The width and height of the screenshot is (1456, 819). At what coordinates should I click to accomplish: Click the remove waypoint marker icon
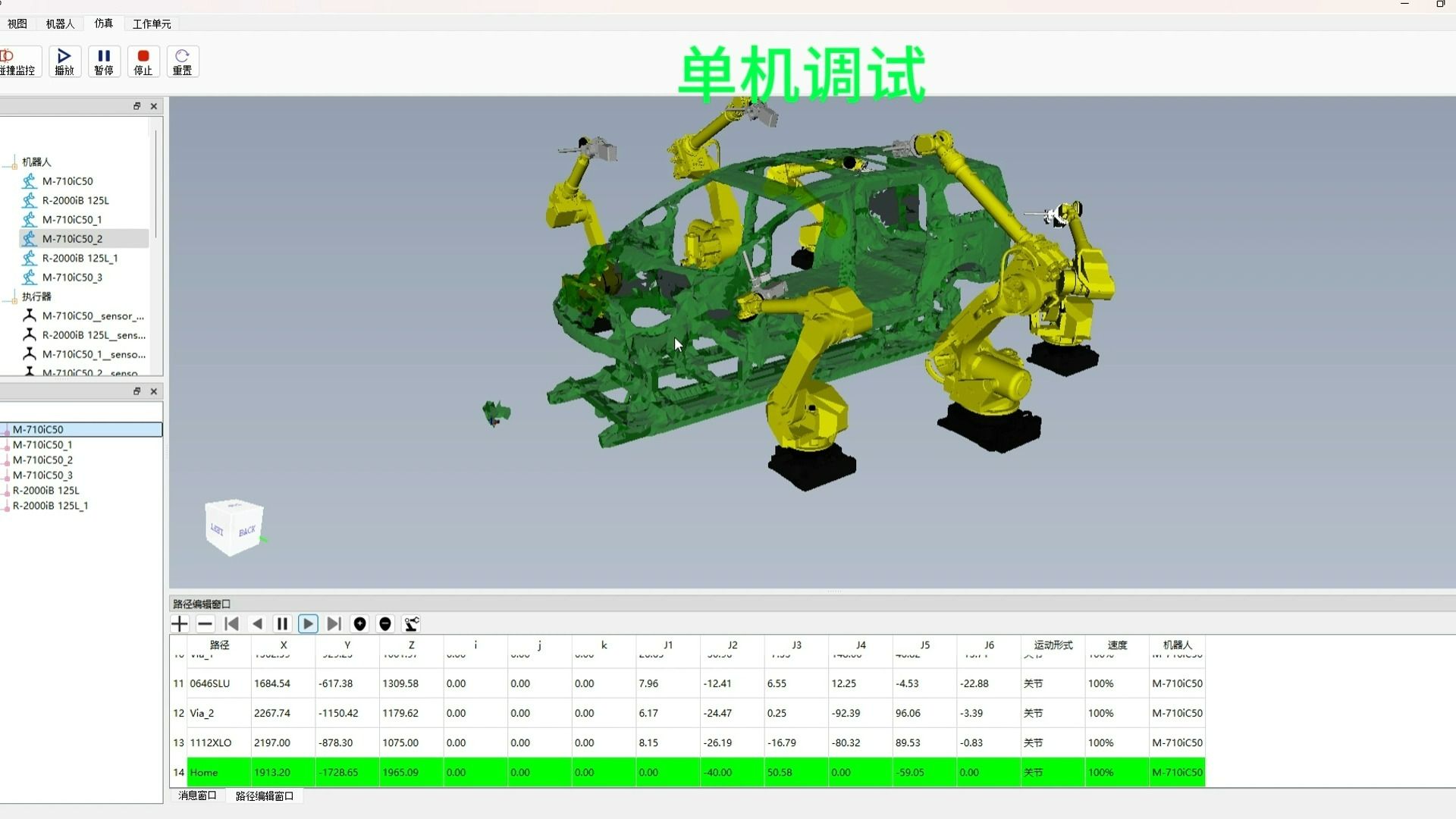[x=385, y=624]
